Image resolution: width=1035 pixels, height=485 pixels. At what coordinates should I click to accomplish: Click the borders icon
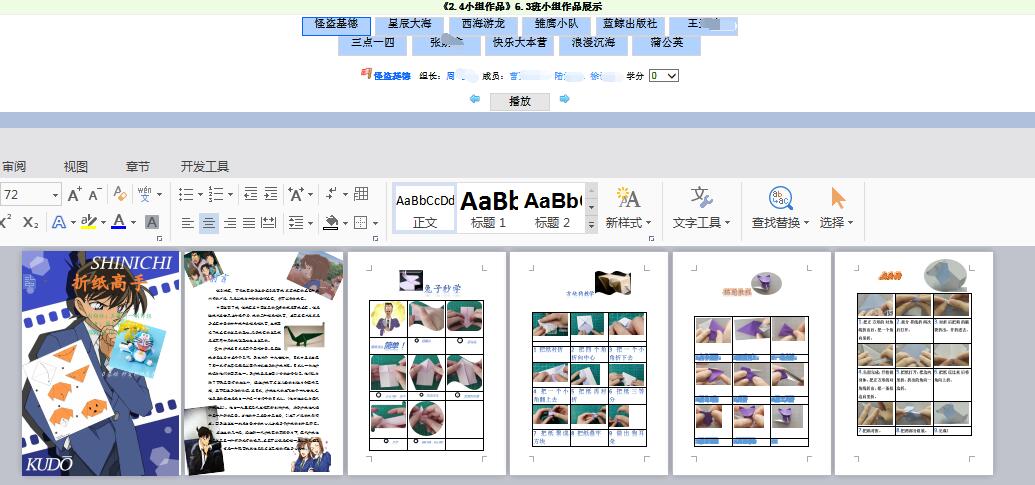(360, 222)
